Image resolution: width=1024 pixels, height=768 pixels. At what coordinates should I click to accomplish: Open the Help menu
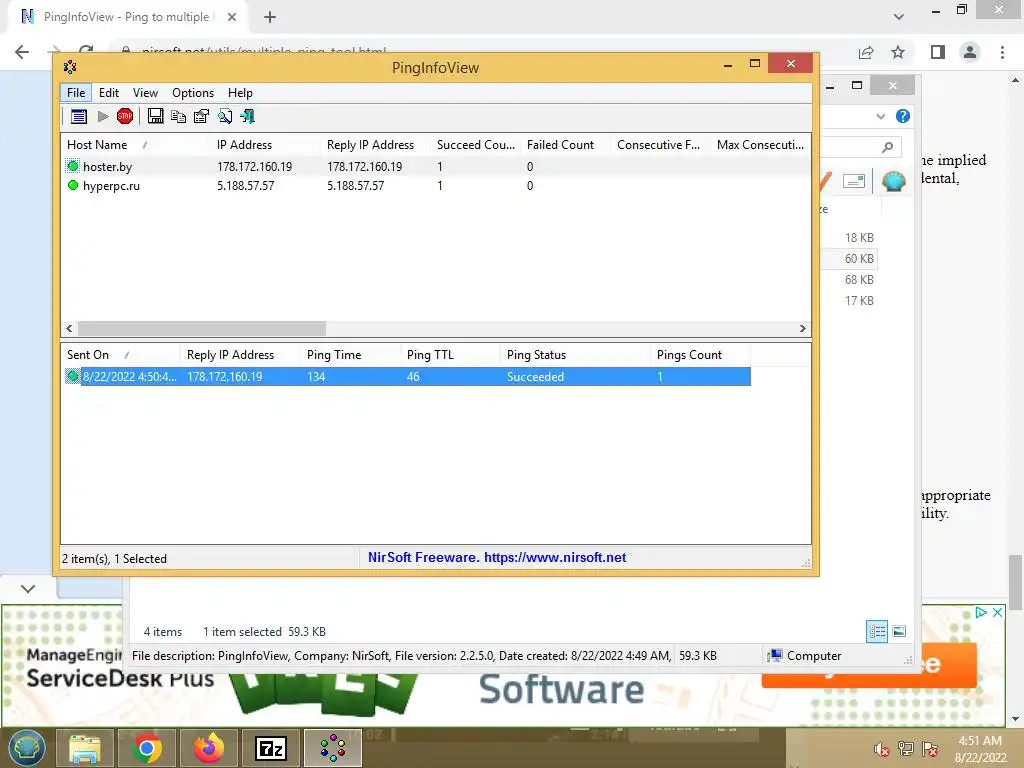pos(240,93)
